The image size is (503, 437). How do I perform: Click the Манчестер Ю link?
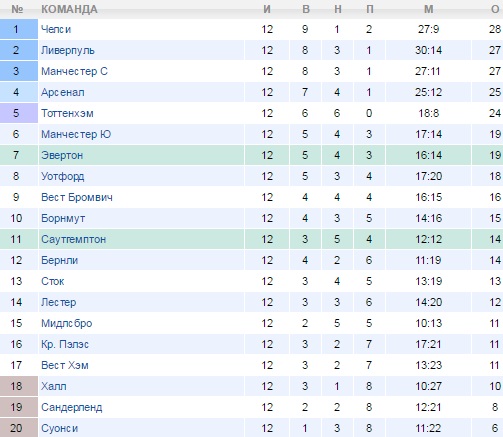[x=76, y=134]
